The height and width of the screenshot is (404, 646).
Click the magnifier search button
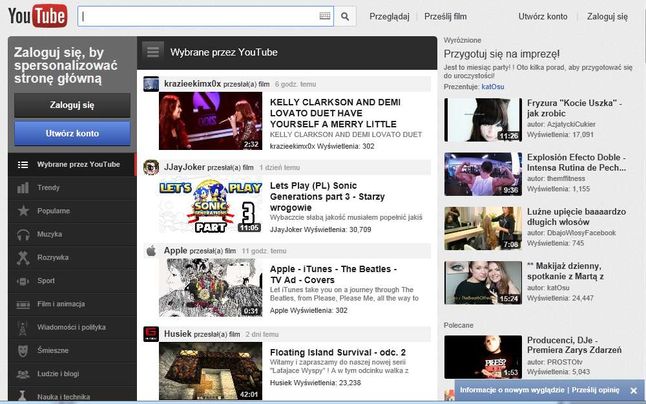[345, 16]
